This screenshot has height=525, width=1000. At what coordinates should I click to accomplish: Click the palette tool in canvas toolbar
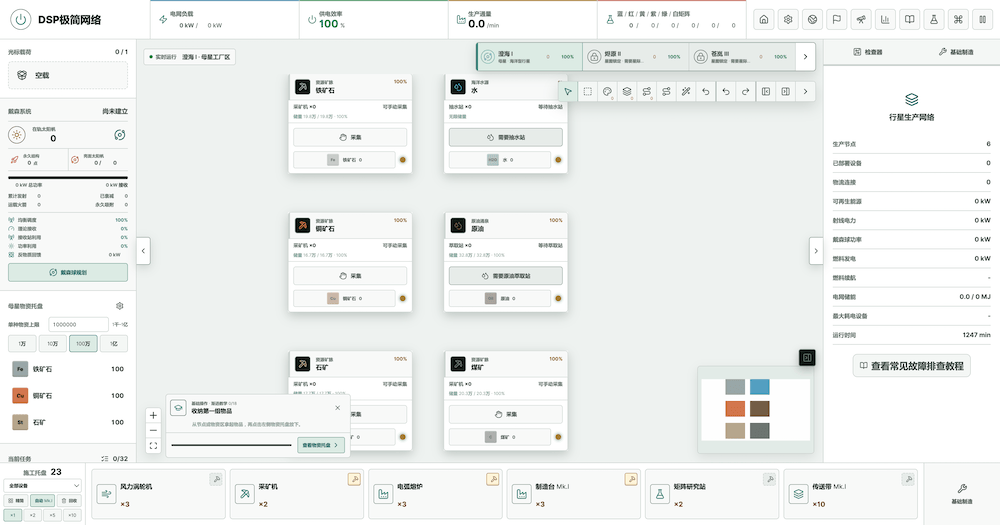(607, 92)
